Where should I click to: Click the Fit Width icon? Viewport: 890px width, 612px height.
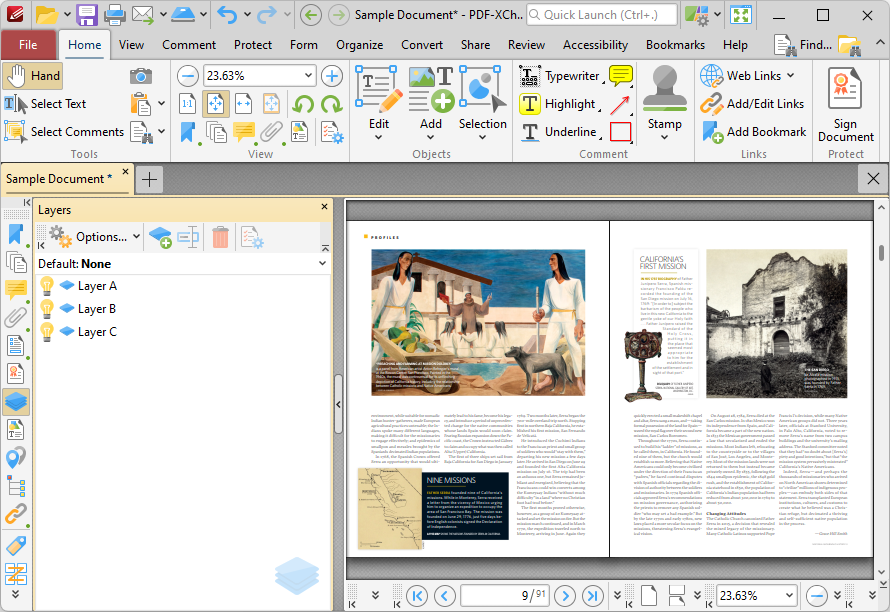click(243, 104)
